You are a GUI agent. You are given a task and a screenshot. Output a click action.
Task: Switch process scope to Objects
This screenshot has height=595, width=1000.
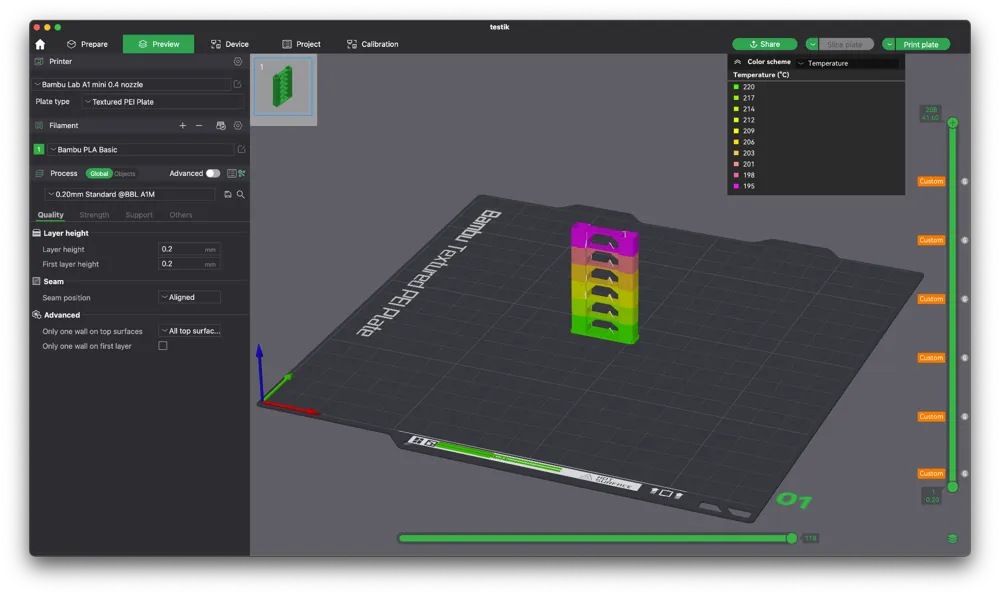coord(125,173)
